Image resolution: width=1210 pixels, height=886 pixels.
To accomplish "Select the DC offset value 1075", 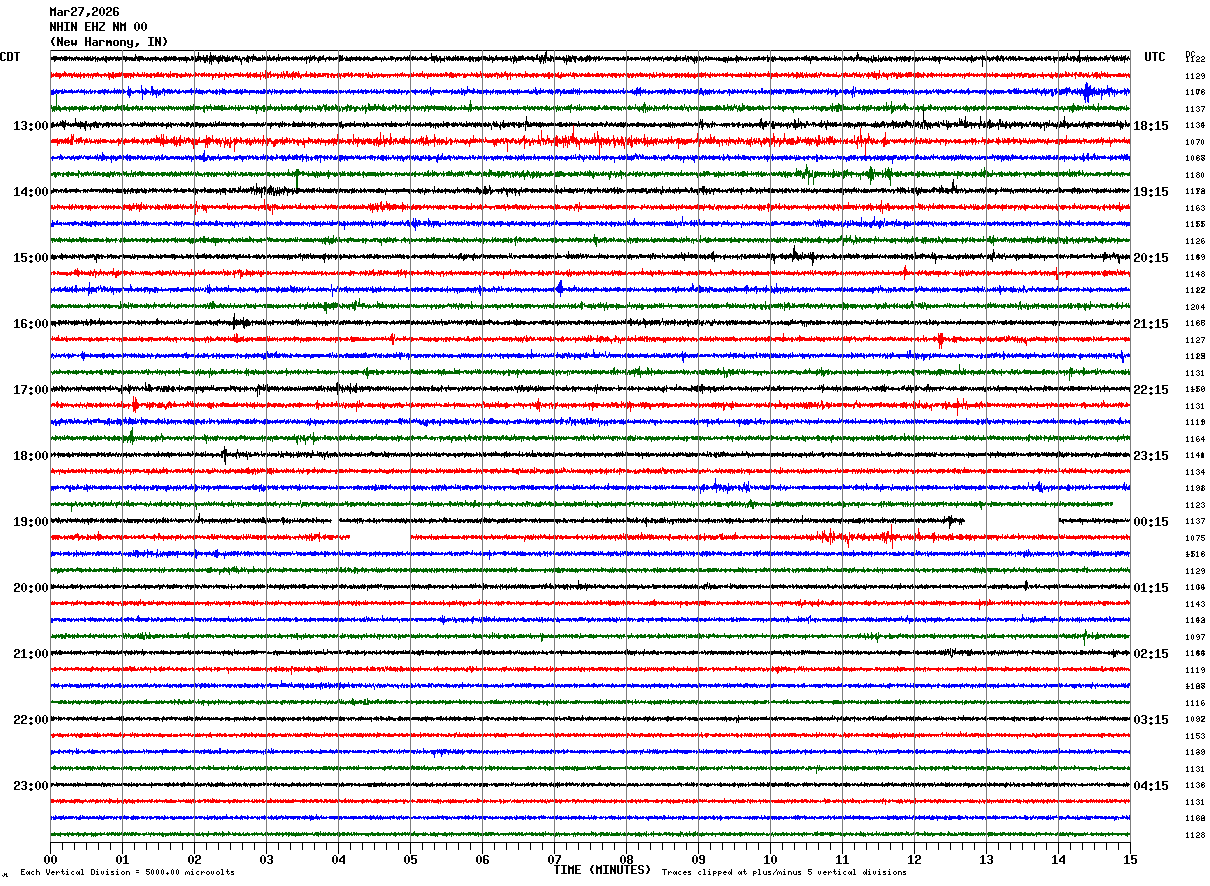I will tap(1195, 538).
